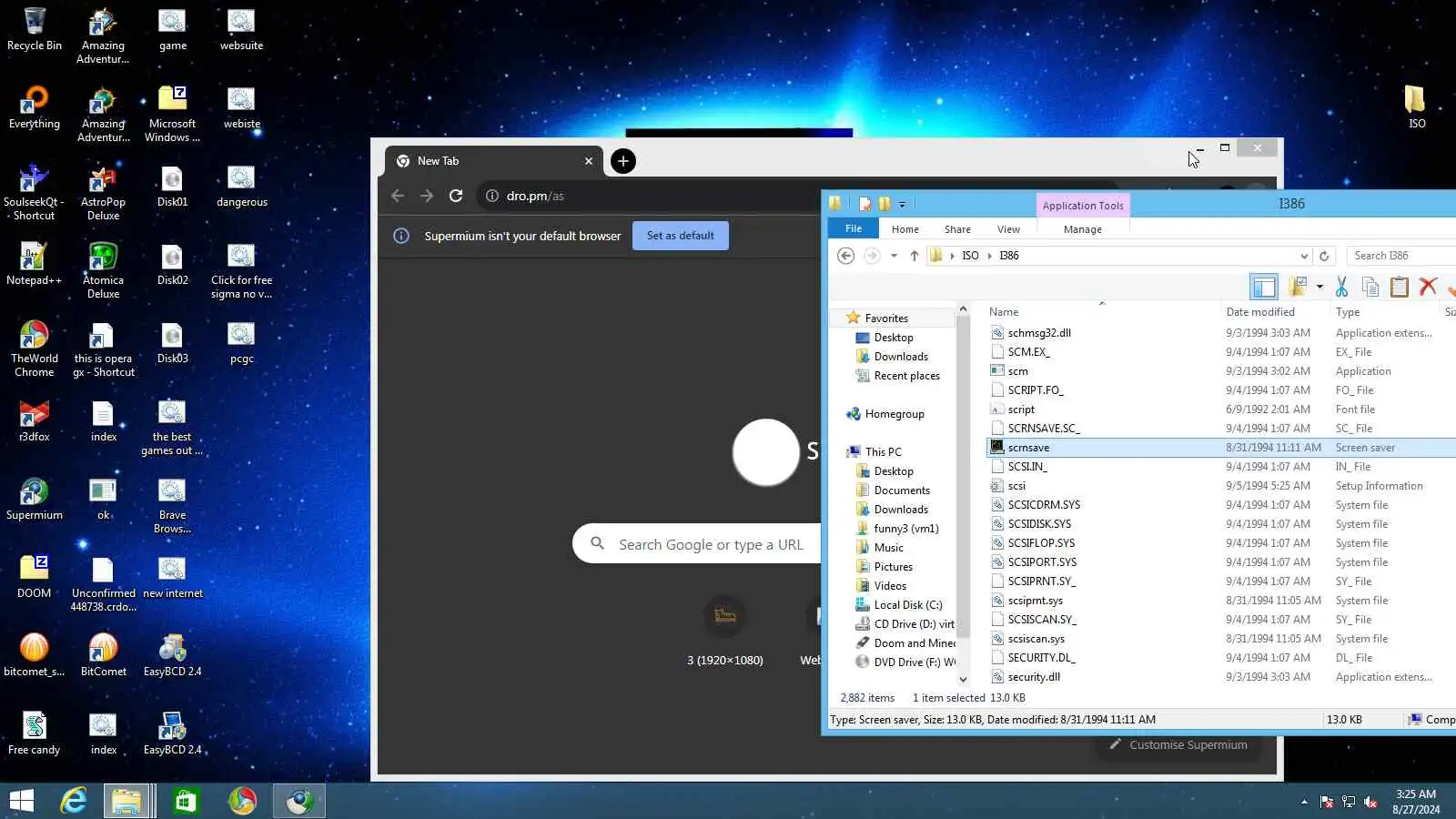Open the recent locations dropdown in Explorer
The image size is (1456, 819).
coord(895,256)
